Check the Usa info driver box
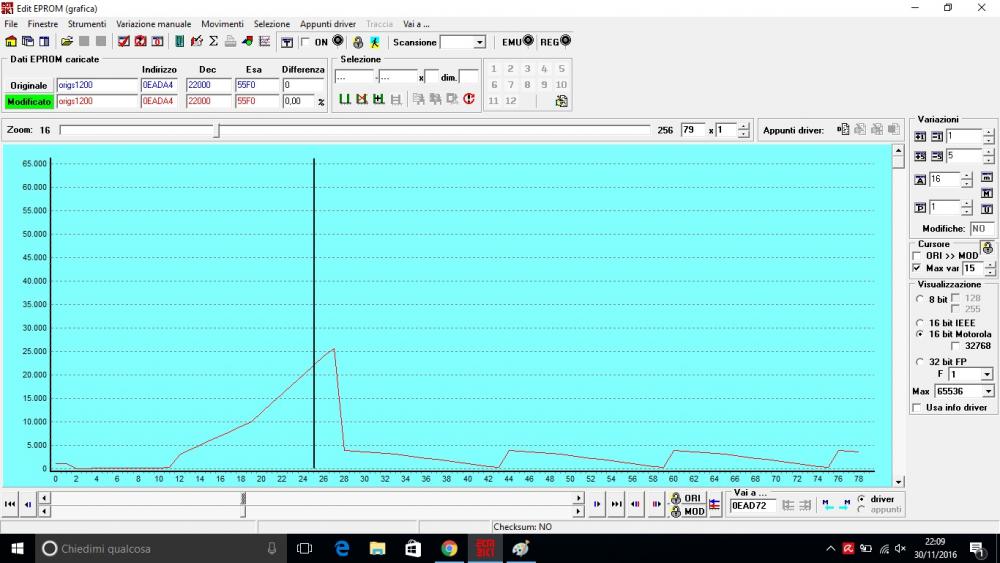The image size is (1000, 563). (917, 407)
